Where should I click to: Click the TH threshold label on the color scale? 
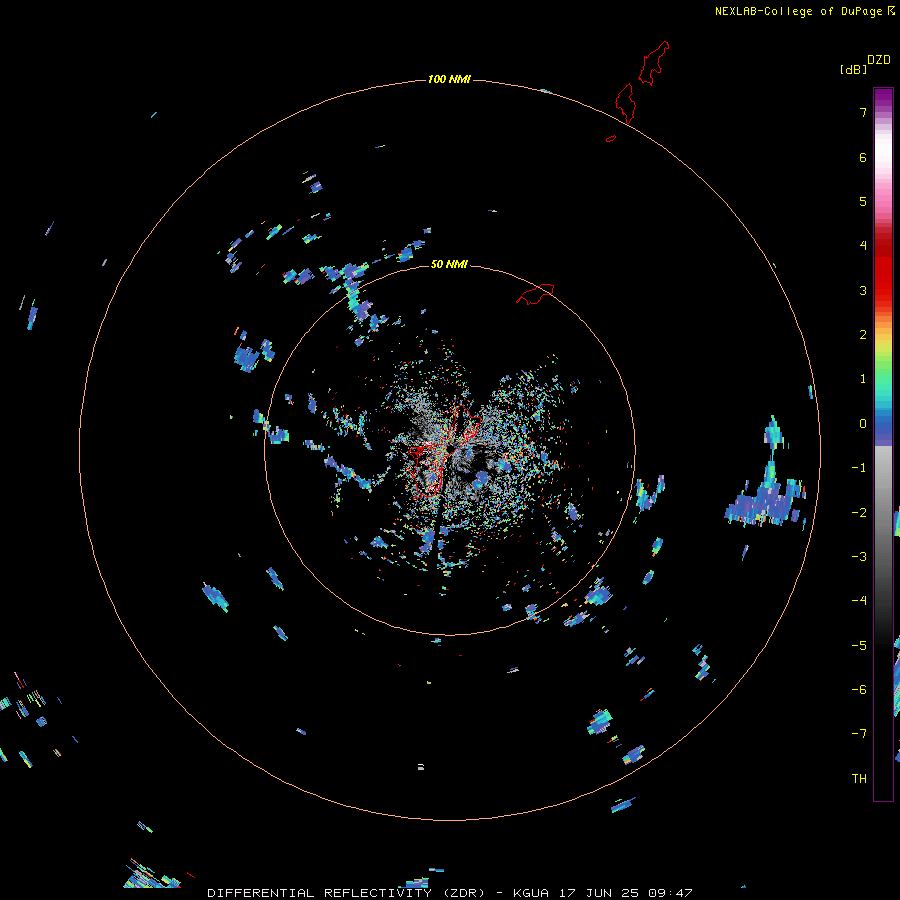click(859, 779)
